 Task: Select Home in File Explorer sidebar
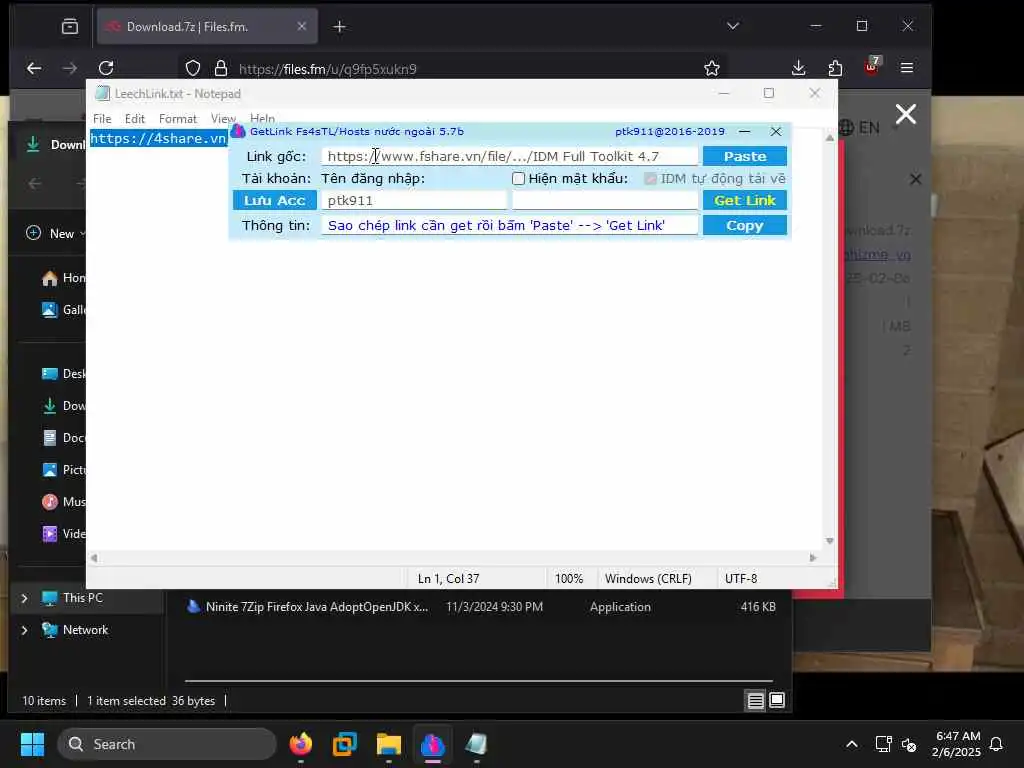[63, 278]
